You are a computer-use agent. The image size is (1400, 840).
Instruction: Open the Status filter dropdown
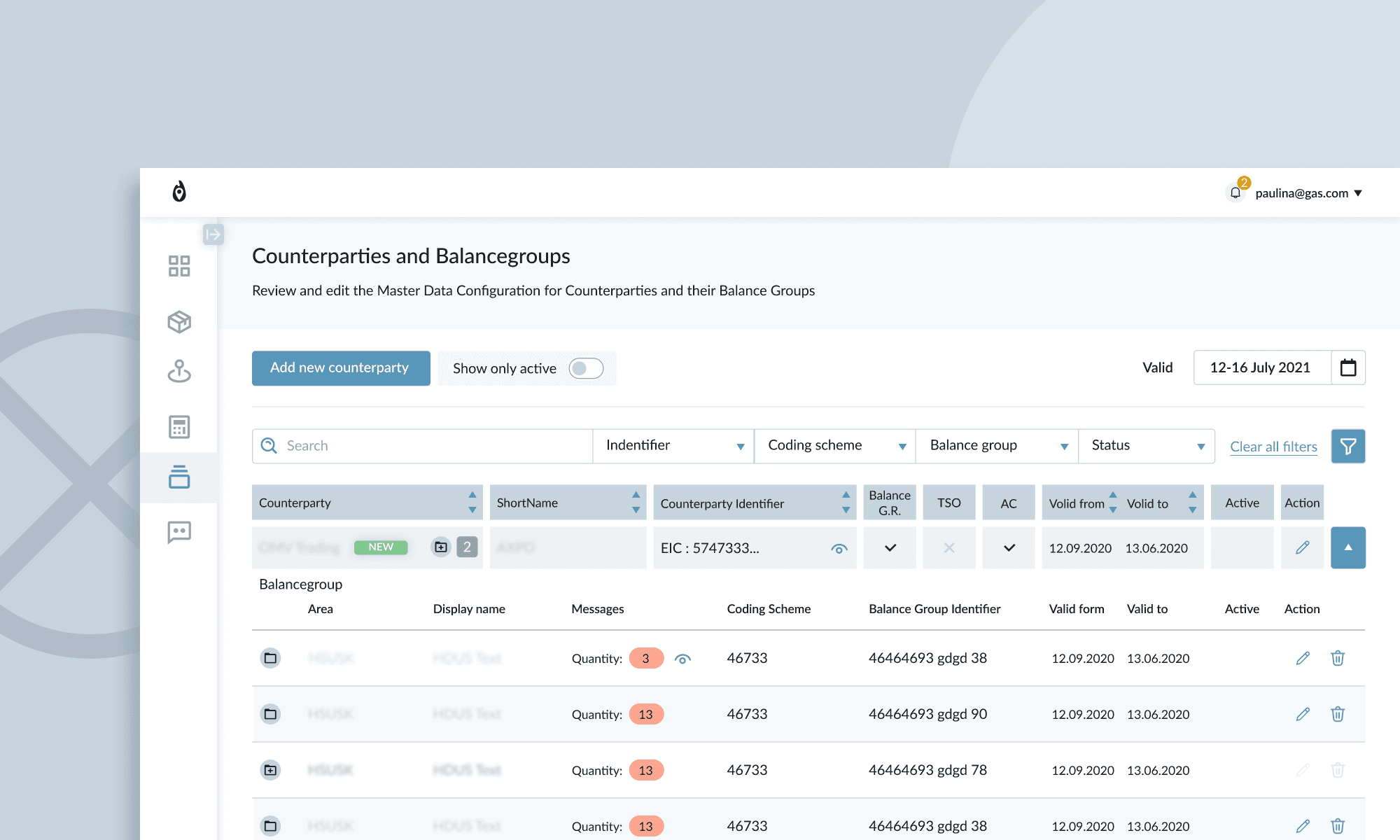(1147, 446)
